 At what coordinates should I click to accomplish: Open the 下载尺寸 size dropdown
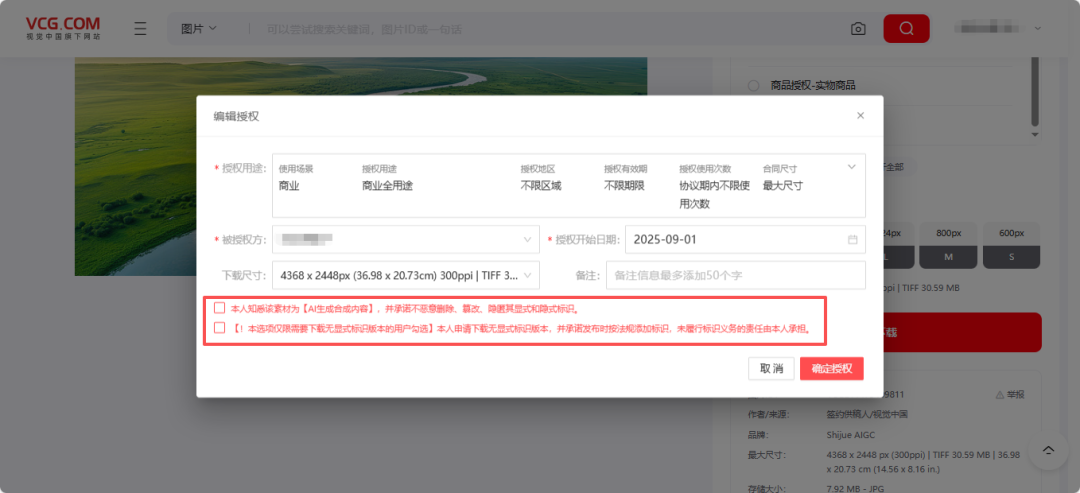406,275
